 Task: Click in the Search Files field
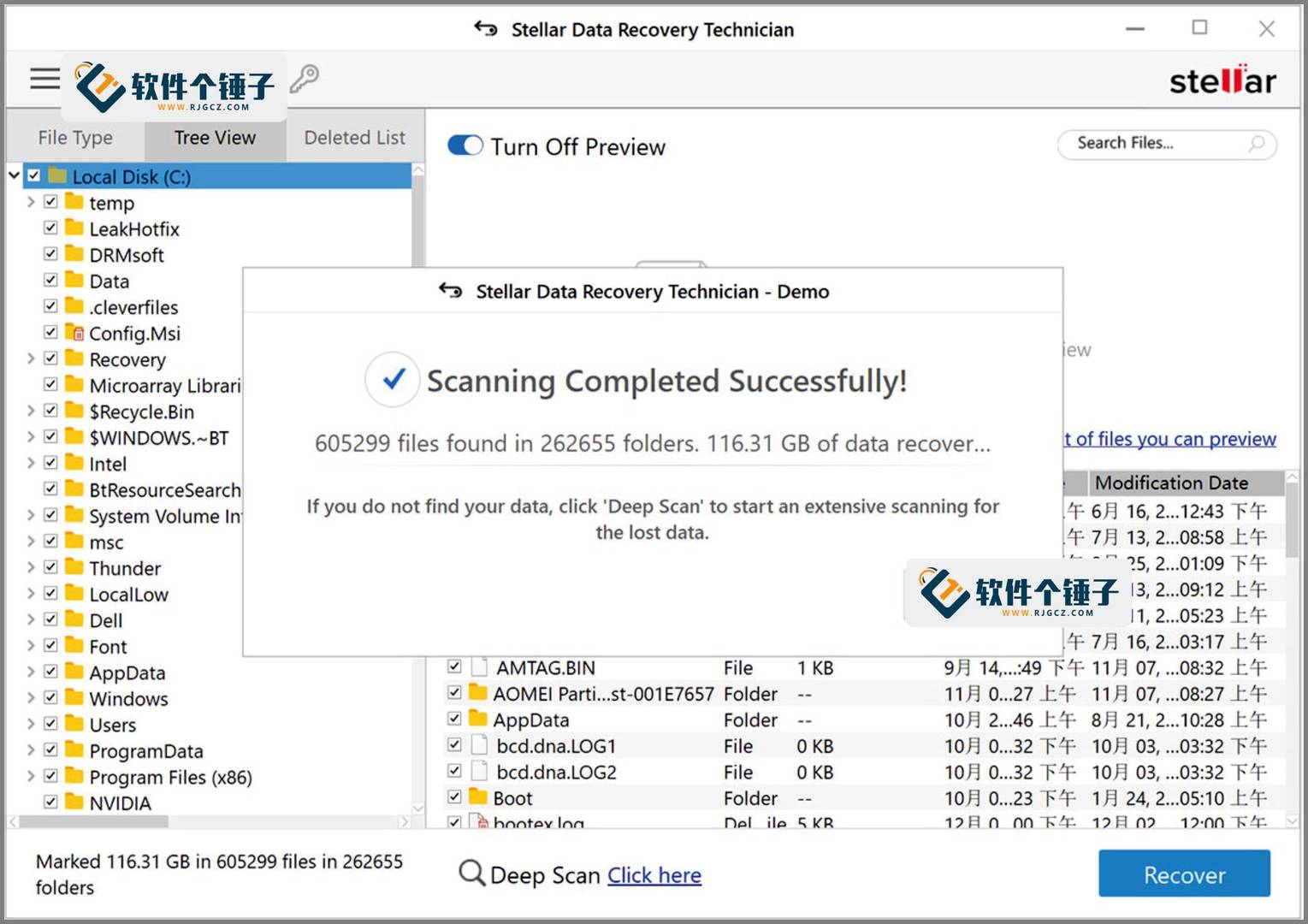(1167, 144)
